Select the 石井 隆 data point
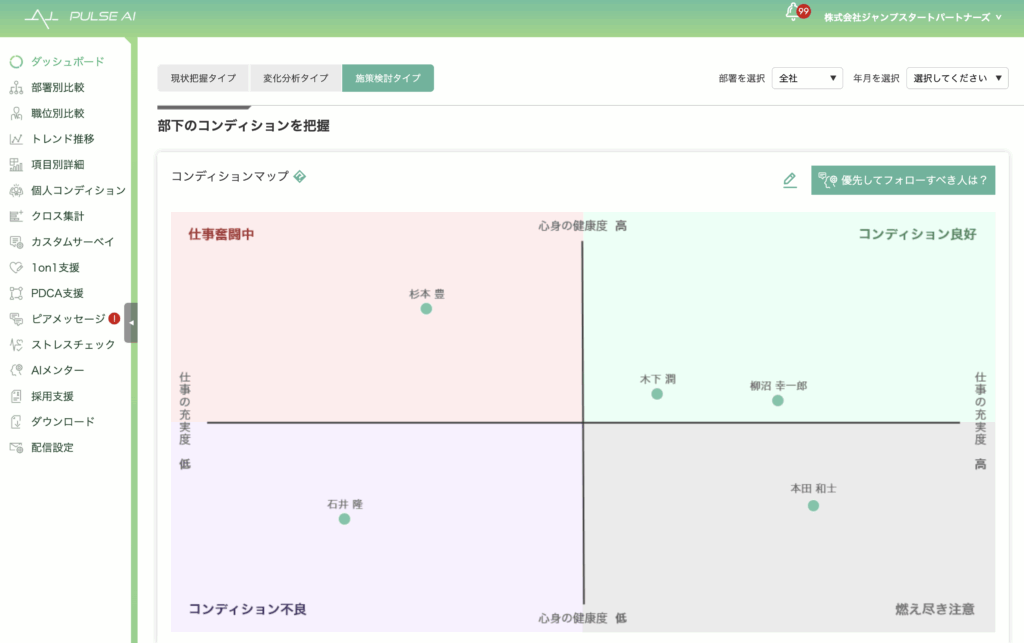 pyautogui.click(x=344, y=519)
